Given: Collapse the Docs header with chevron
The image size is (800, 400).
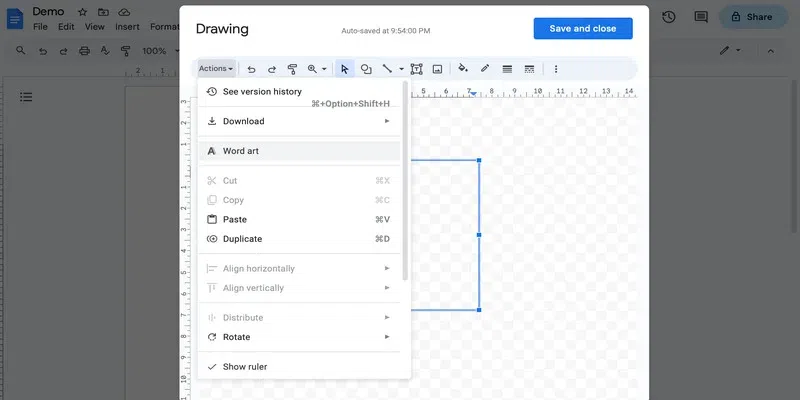Looking at the screenshot, I should click(771, 51).
